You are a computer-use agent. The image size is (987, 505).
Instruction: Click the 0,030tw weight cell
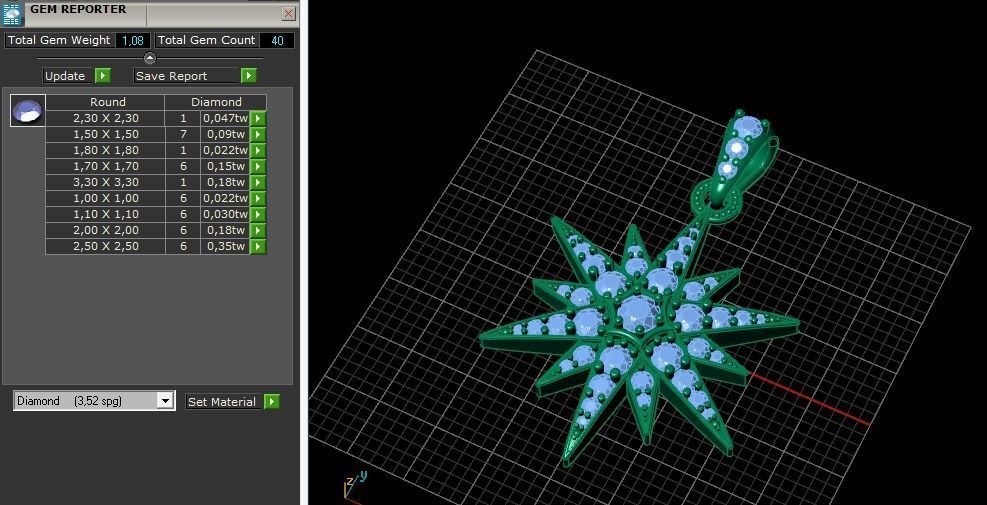(x=225, y=215)
